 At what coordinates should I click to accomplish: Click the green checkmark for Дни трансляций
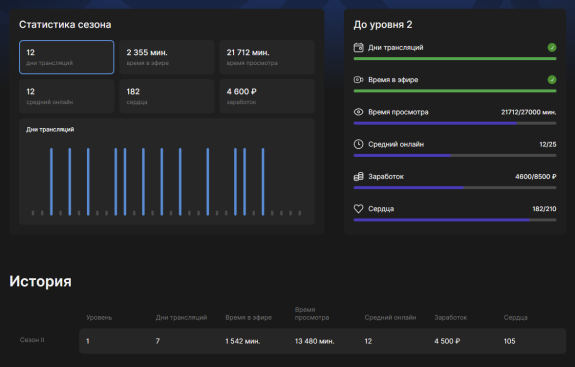pyautogui.click(x=552, y=47)
